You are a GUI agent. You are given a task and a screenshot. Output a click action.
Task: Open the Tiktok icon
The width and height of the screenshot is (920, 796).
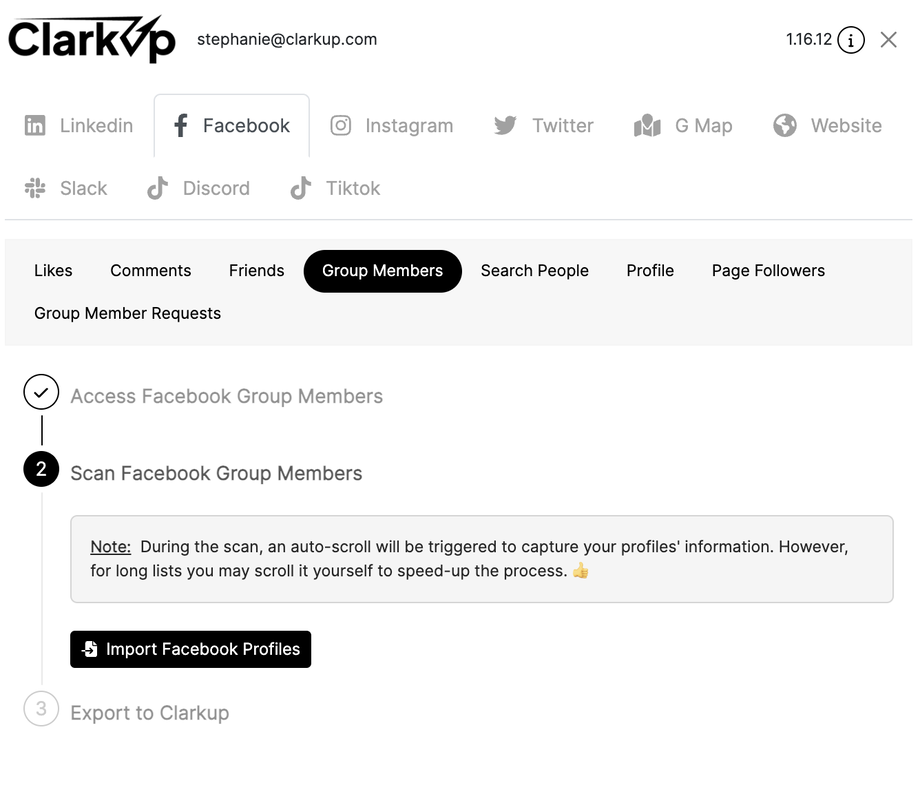[300, 188]
